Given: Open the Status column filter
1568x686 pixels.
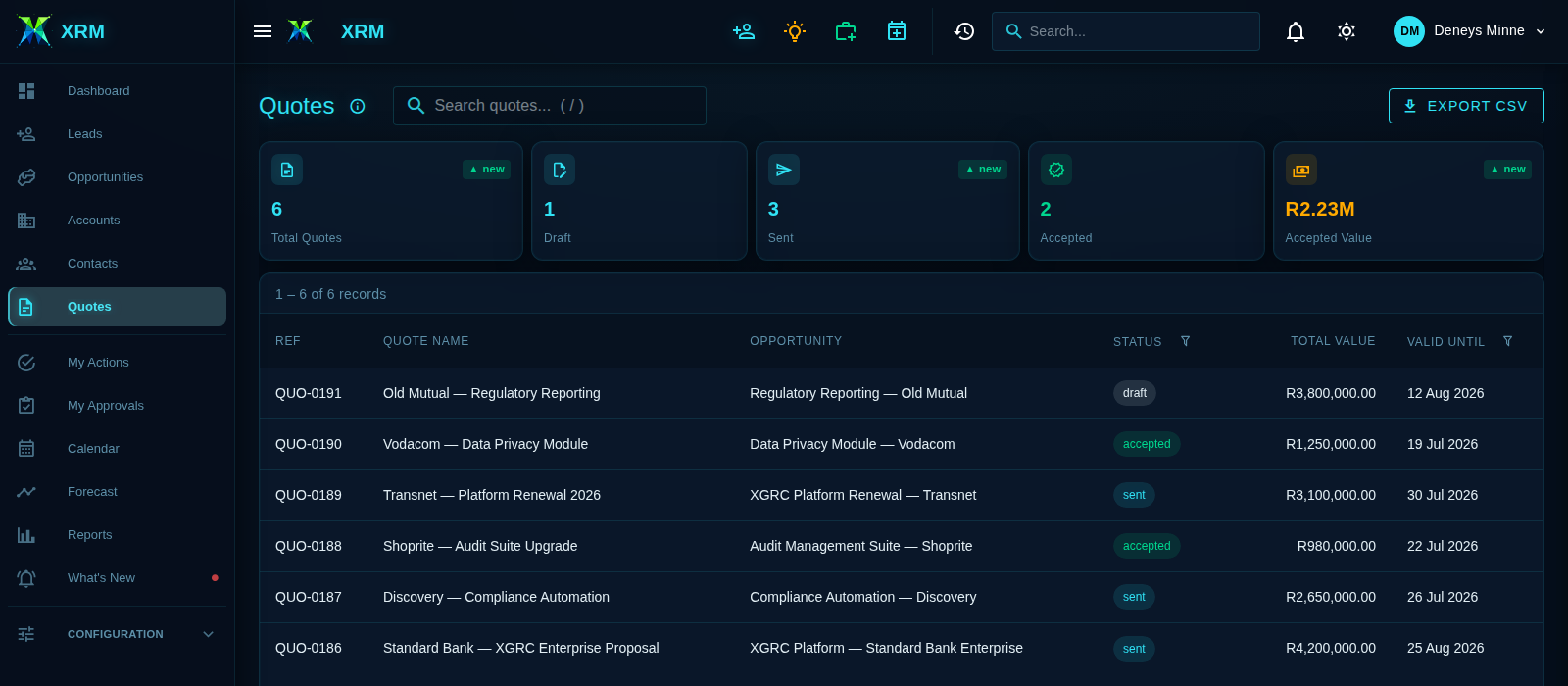Looking at the screenshot, I should (1186, 341).
